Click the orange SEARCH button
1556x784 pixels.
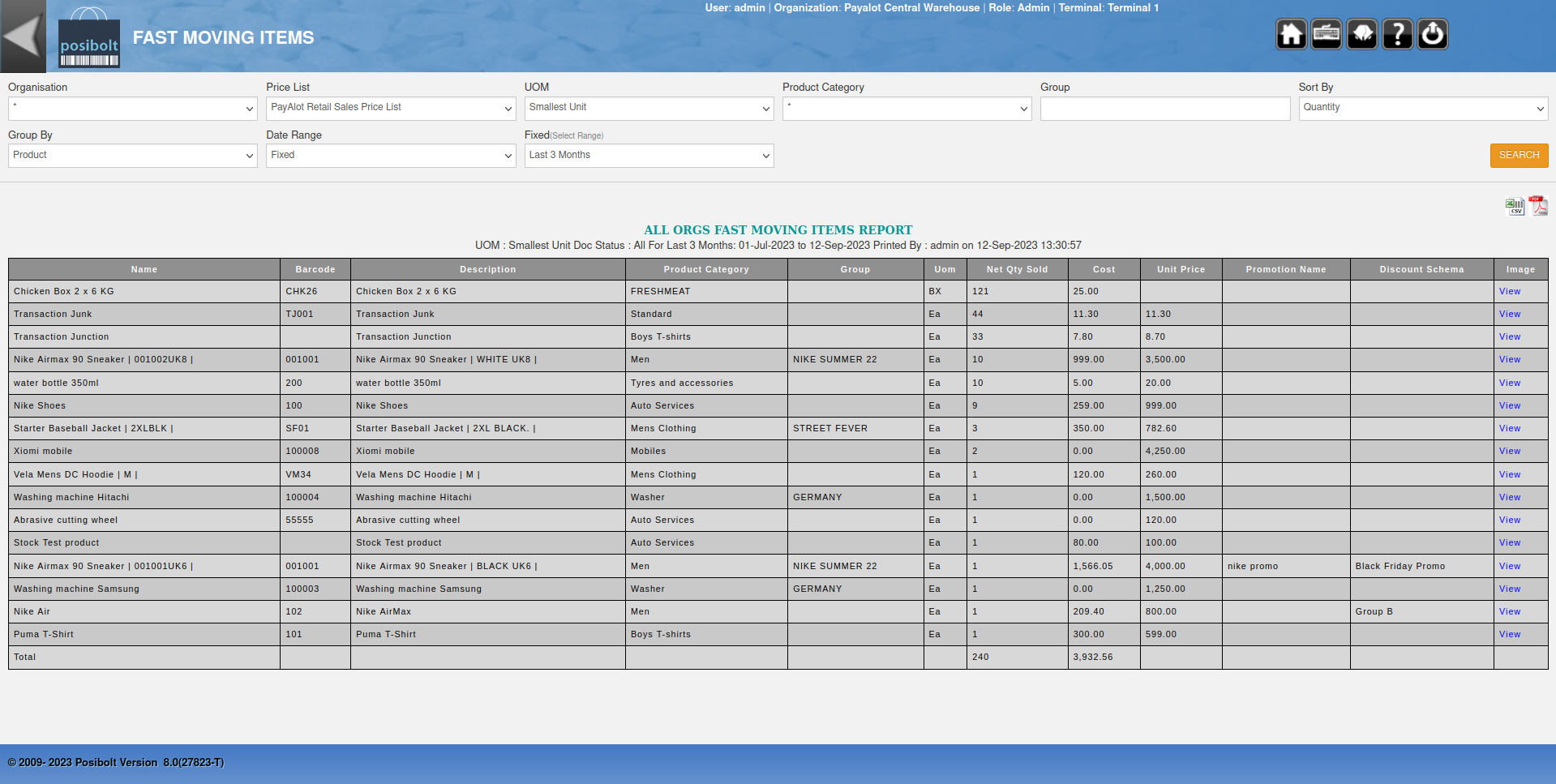point(1519,156)
